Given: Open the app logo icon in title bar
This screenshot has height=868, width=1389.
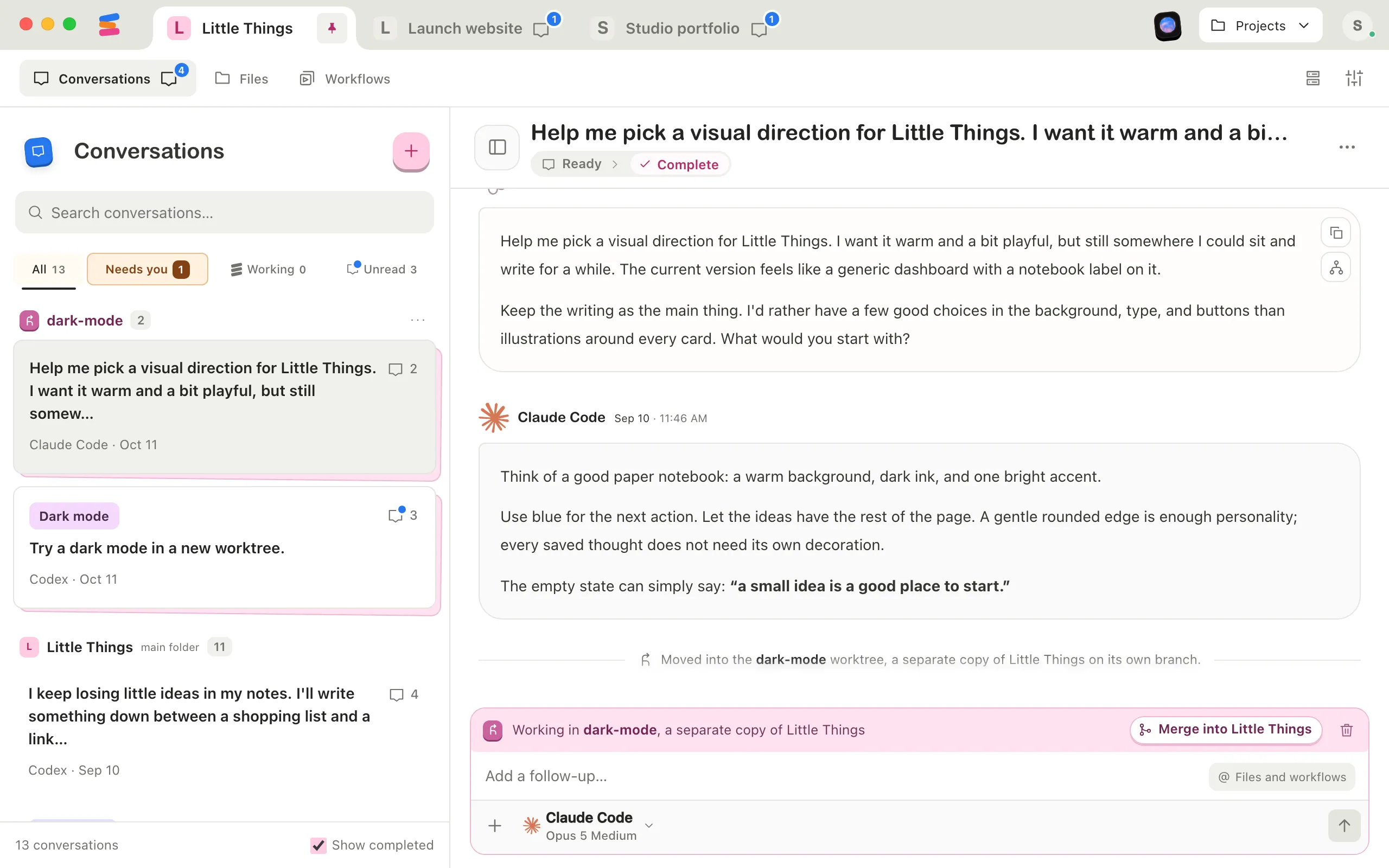Looking at the screenshot, I should [109, 25].
